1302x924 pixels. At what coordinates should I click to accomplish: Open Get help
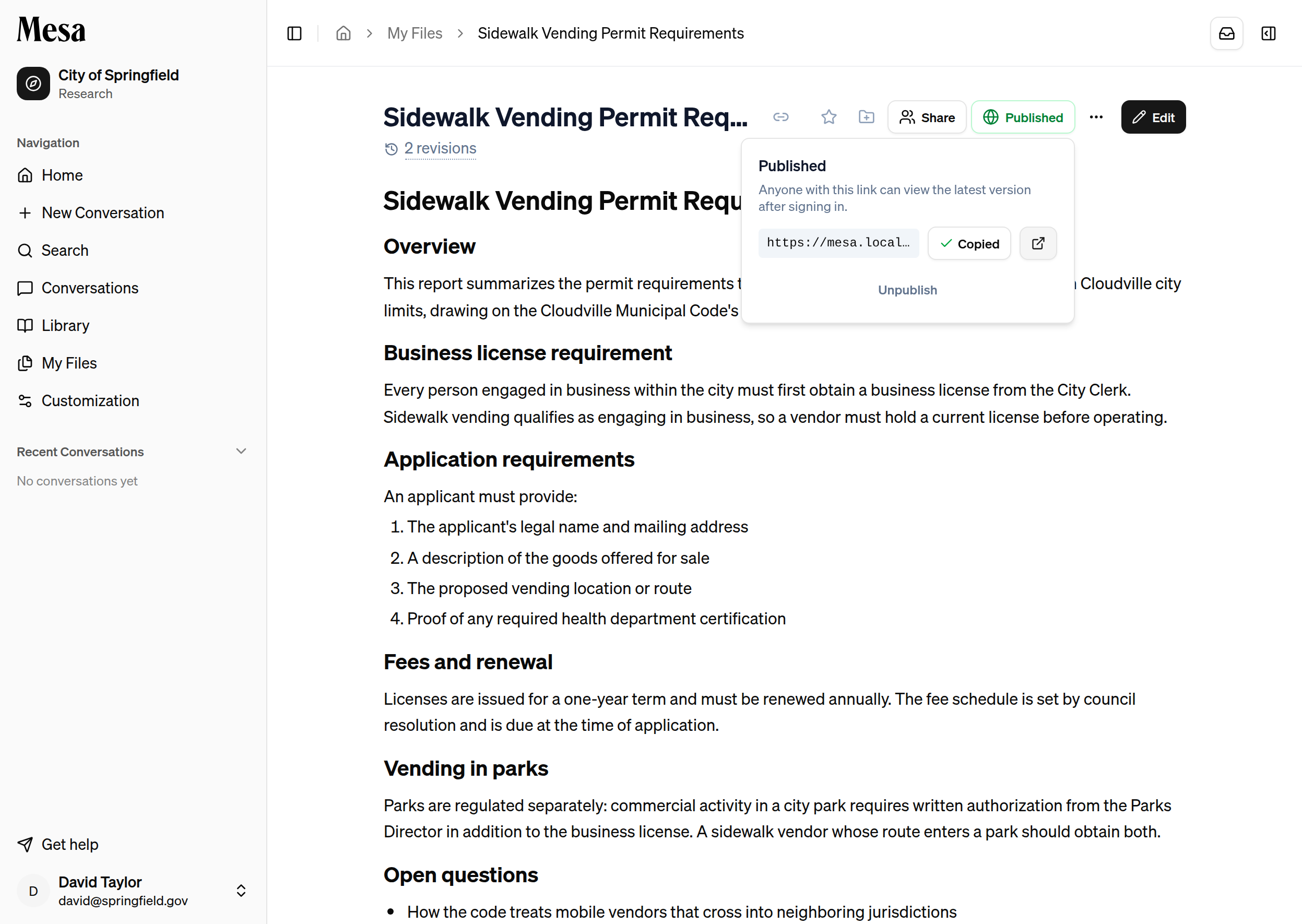click(x=133, y=844)
